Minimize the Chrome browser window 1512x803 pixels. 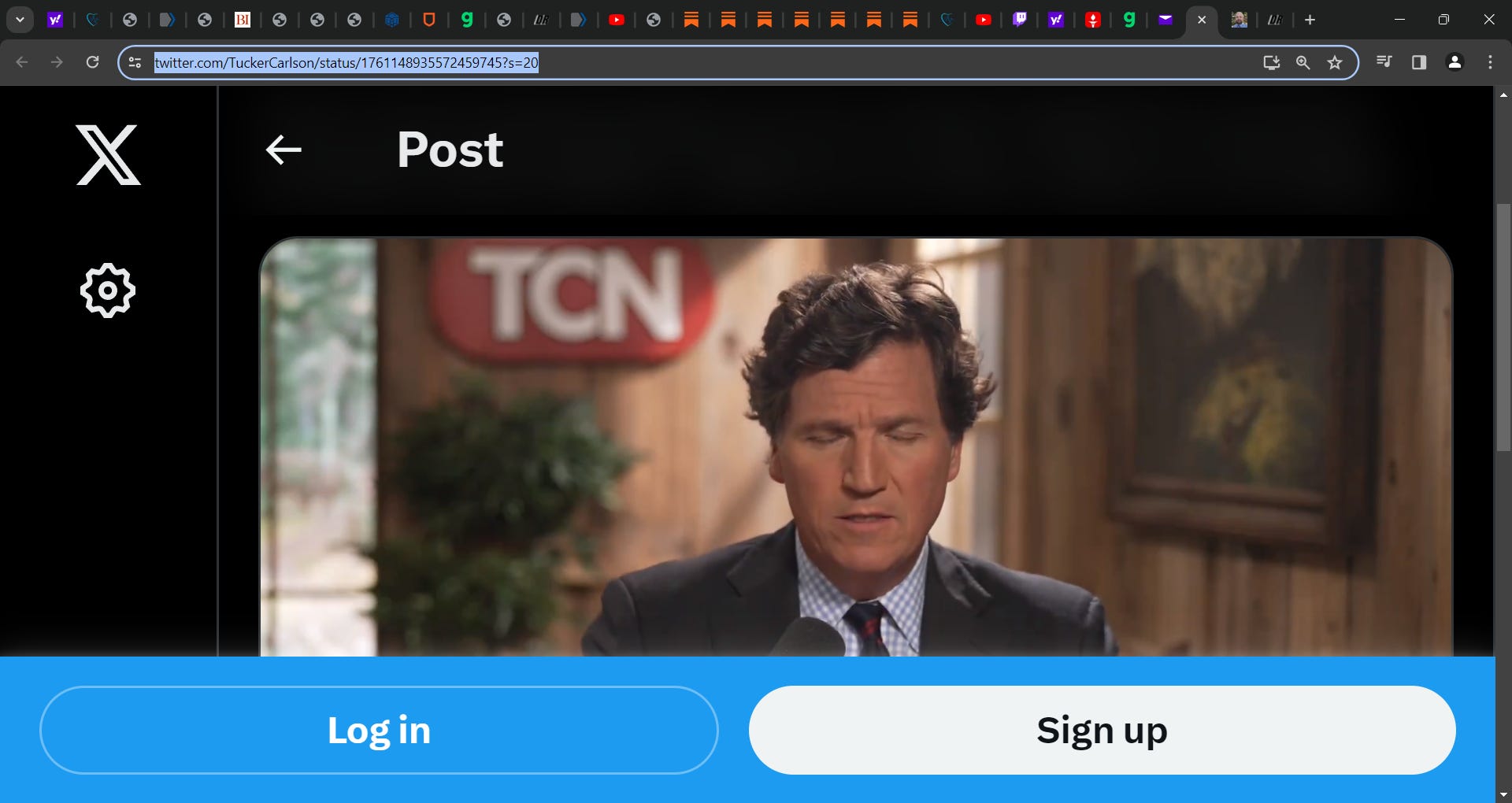pos(1399,20)
